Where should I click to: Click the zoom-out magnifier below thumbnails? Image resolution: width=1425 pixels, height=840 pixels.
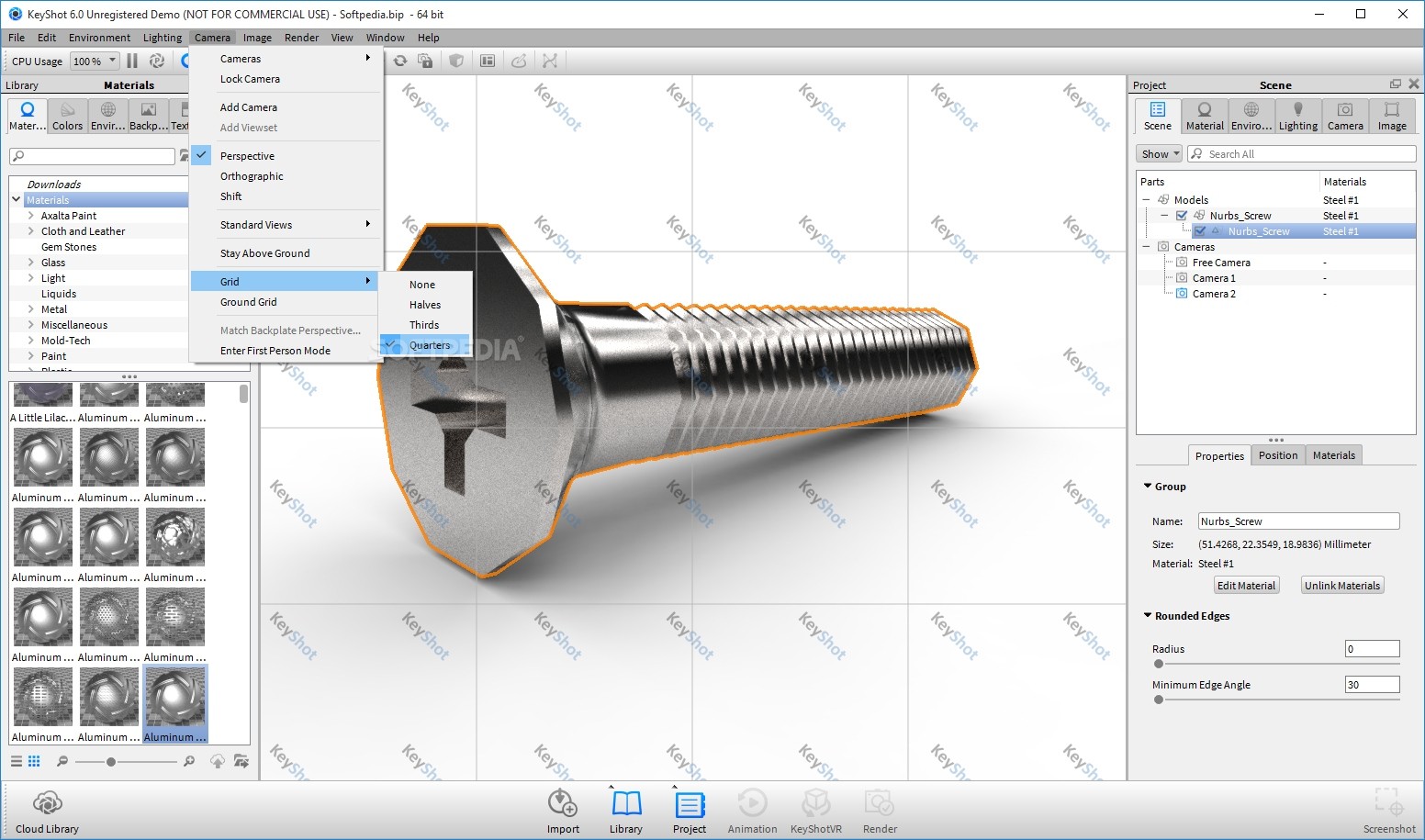coord(62,761)
